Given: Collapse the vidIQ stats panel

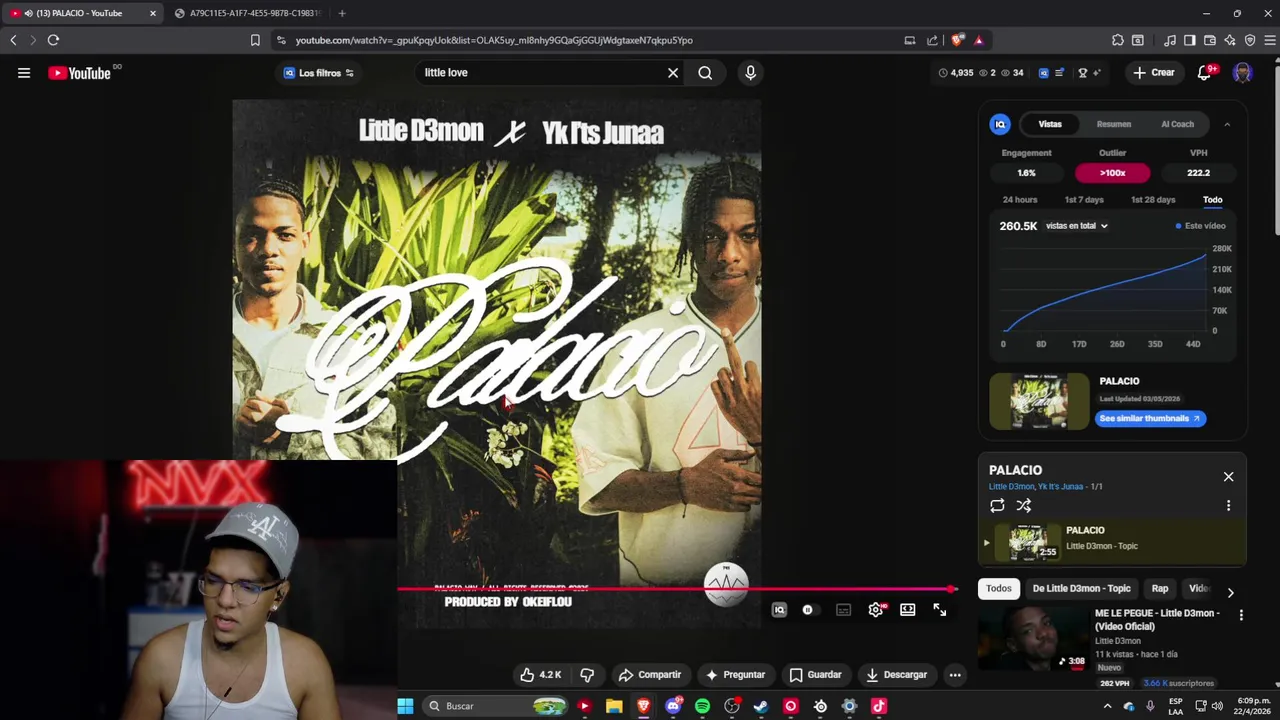Looking at the screenshot, I should (1227, 124).
